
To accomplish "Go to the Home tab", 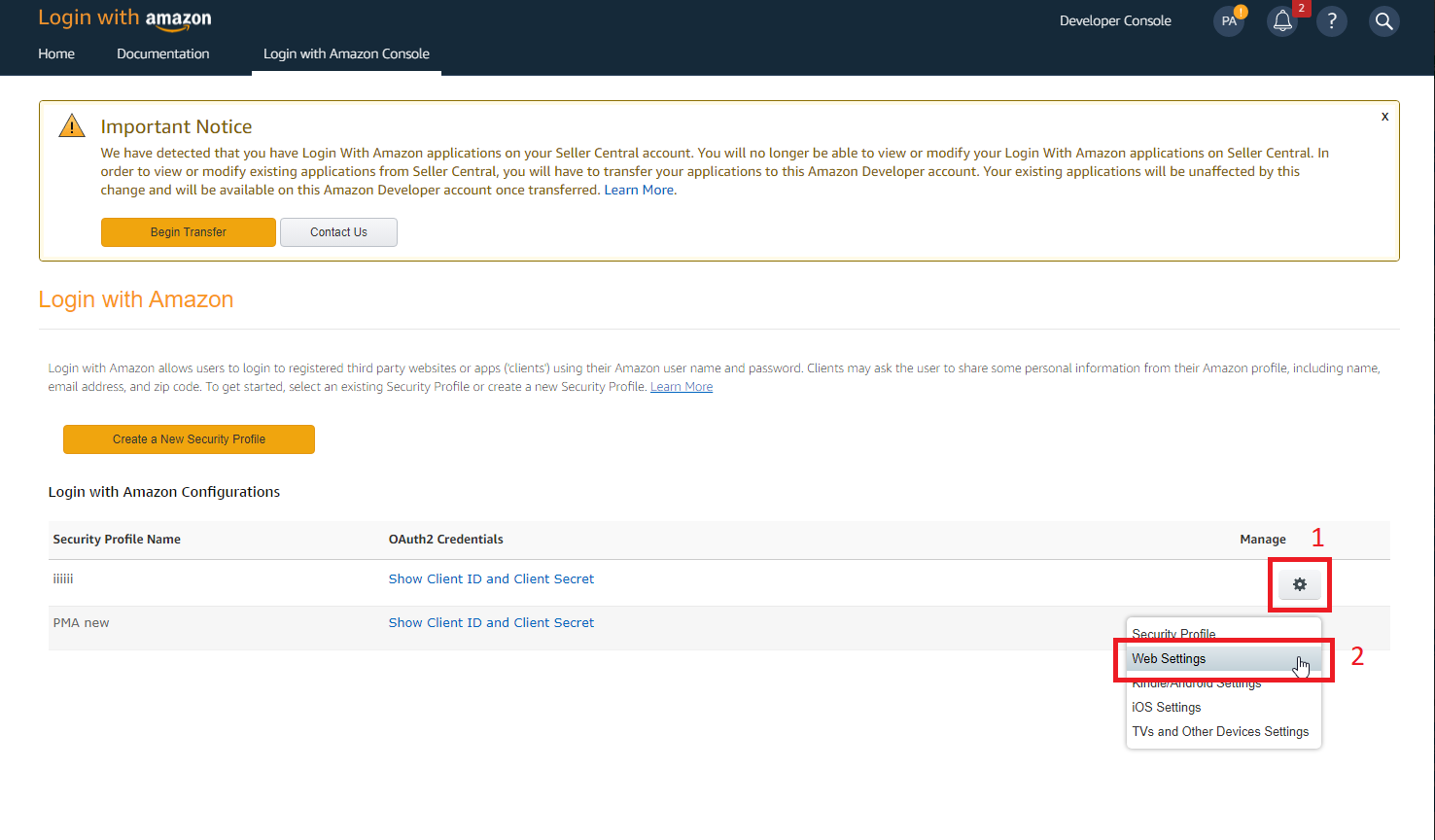I will click(56, 54).
